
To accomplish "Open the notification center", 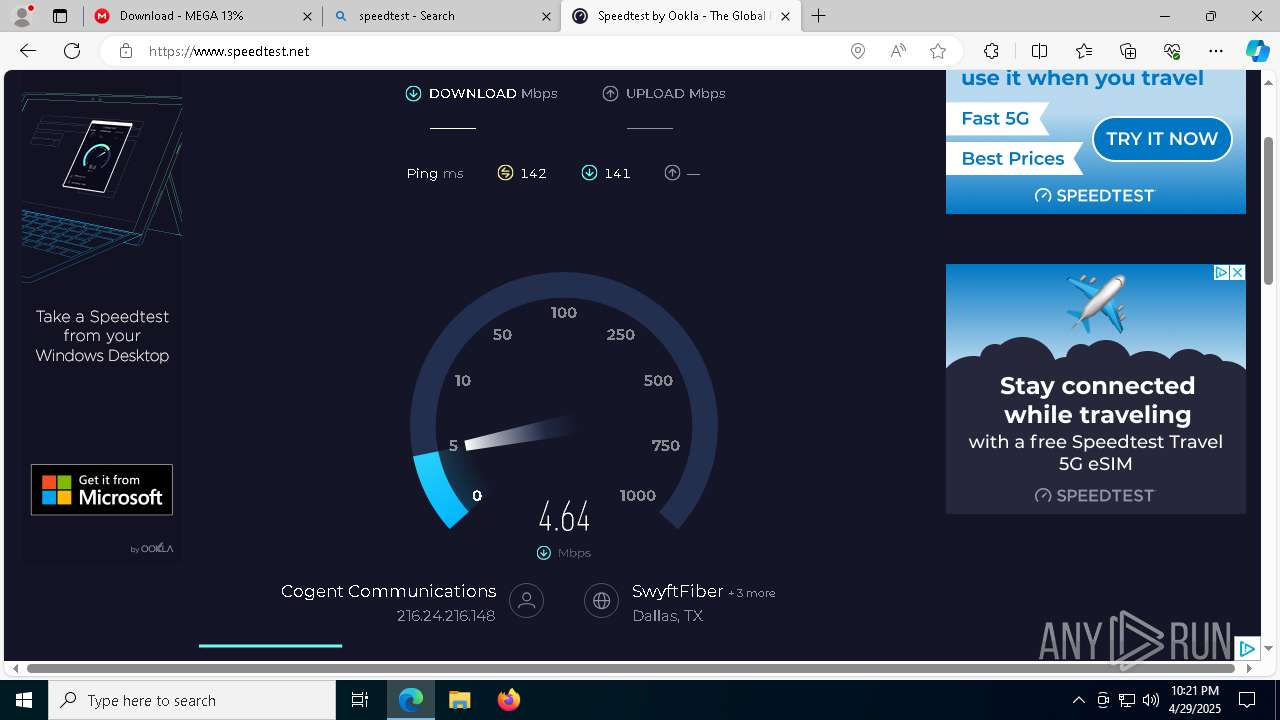I will pos(1247,700).
